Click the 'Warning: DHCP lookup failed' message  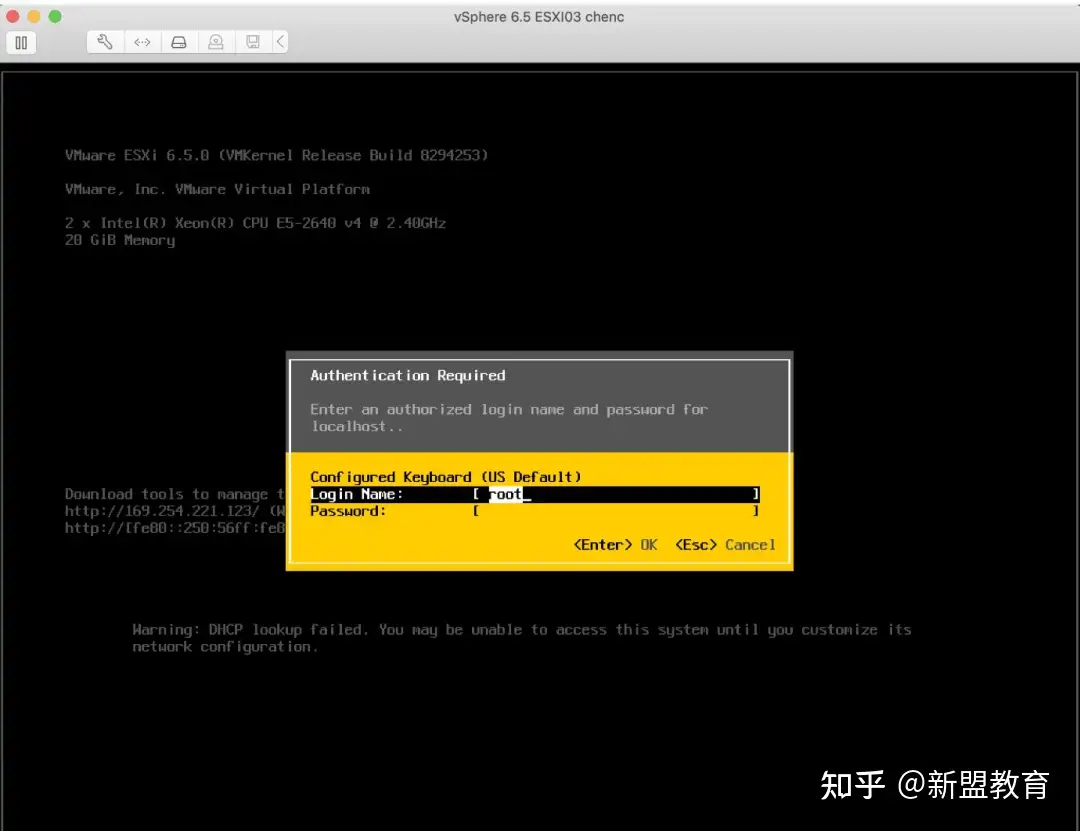(x=522, y=638)
